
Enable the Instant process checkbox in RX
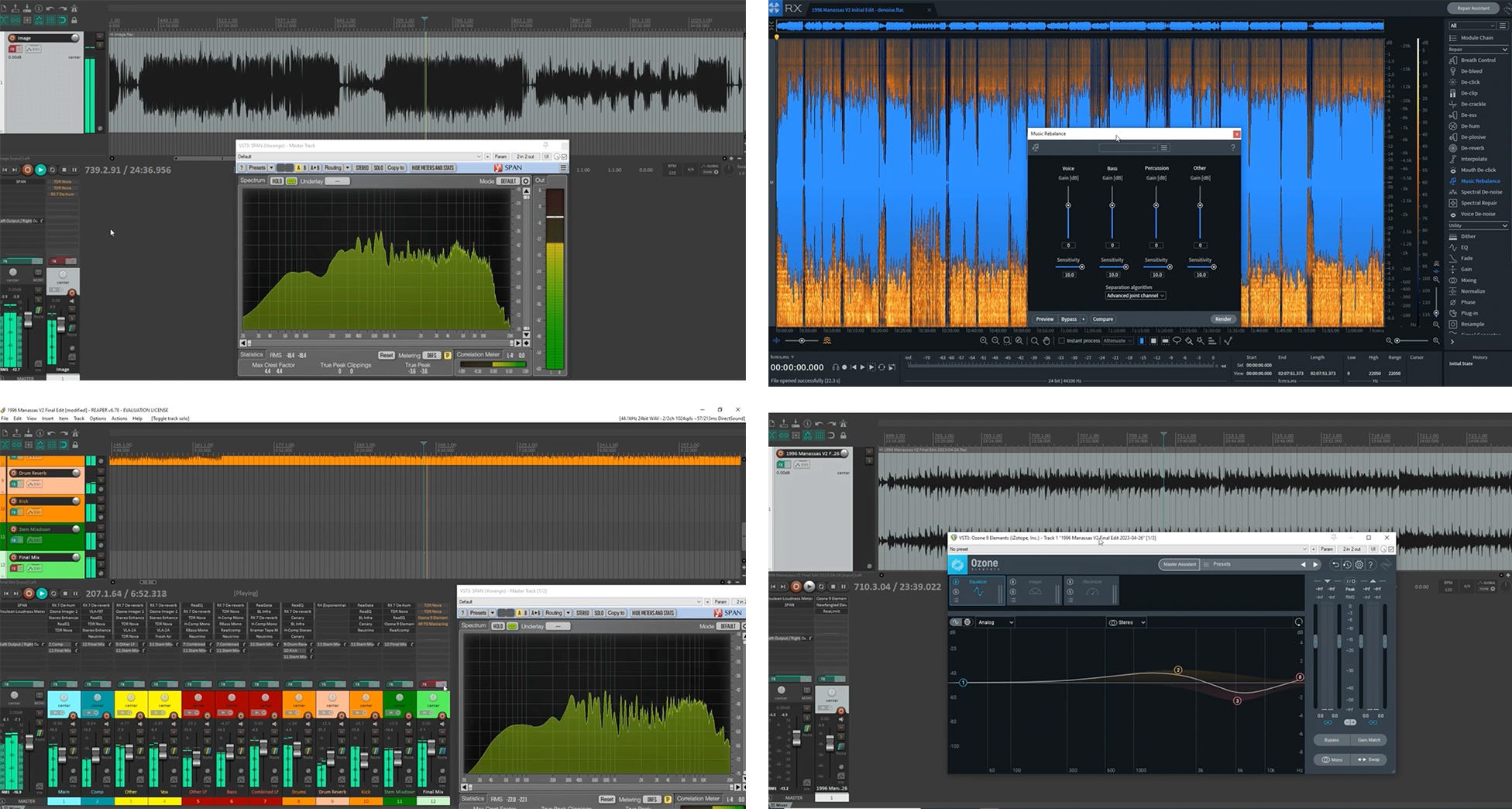(x=1061, y=341)
